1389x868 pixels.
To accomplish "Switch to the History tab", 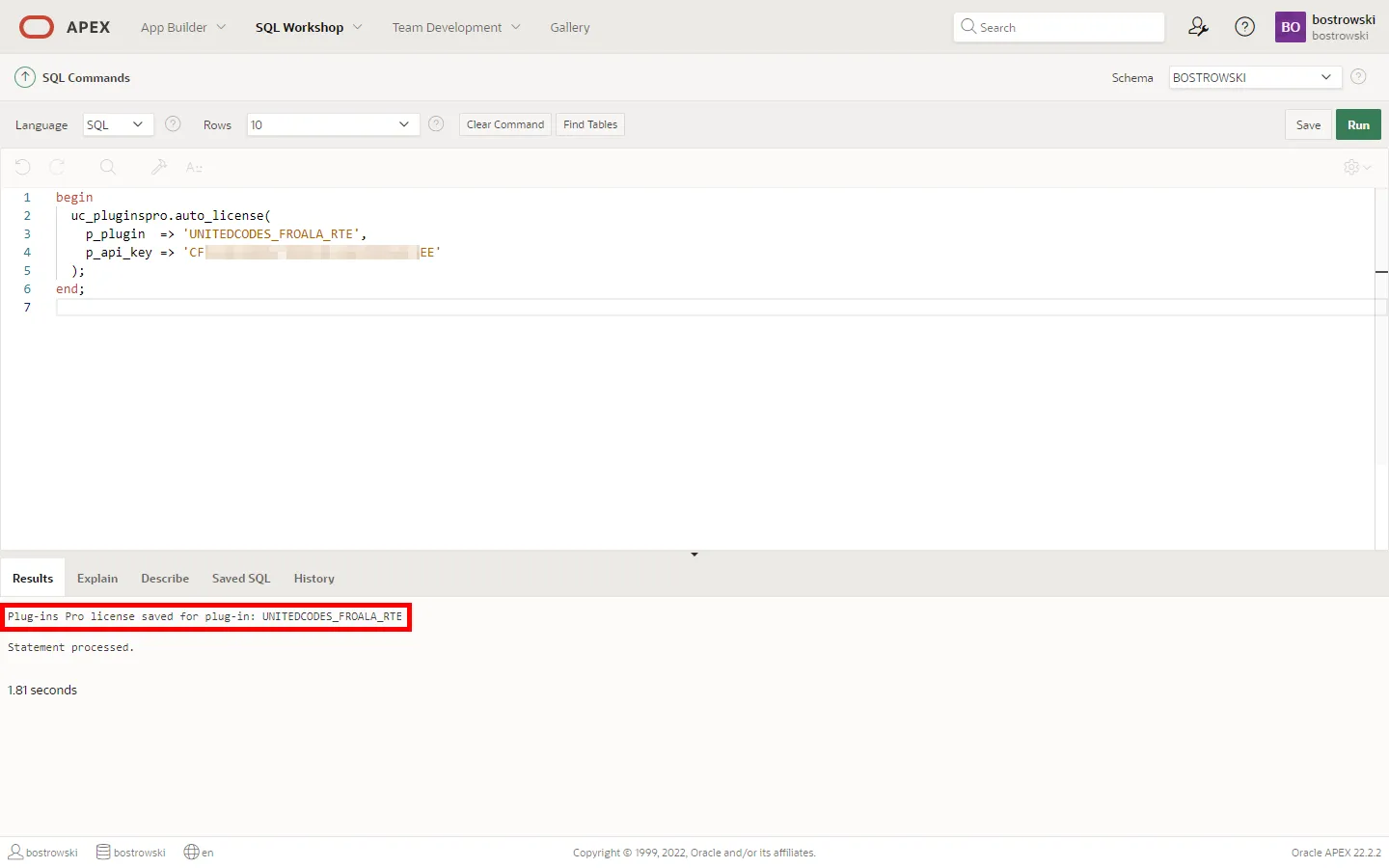I will click(313, 579).
